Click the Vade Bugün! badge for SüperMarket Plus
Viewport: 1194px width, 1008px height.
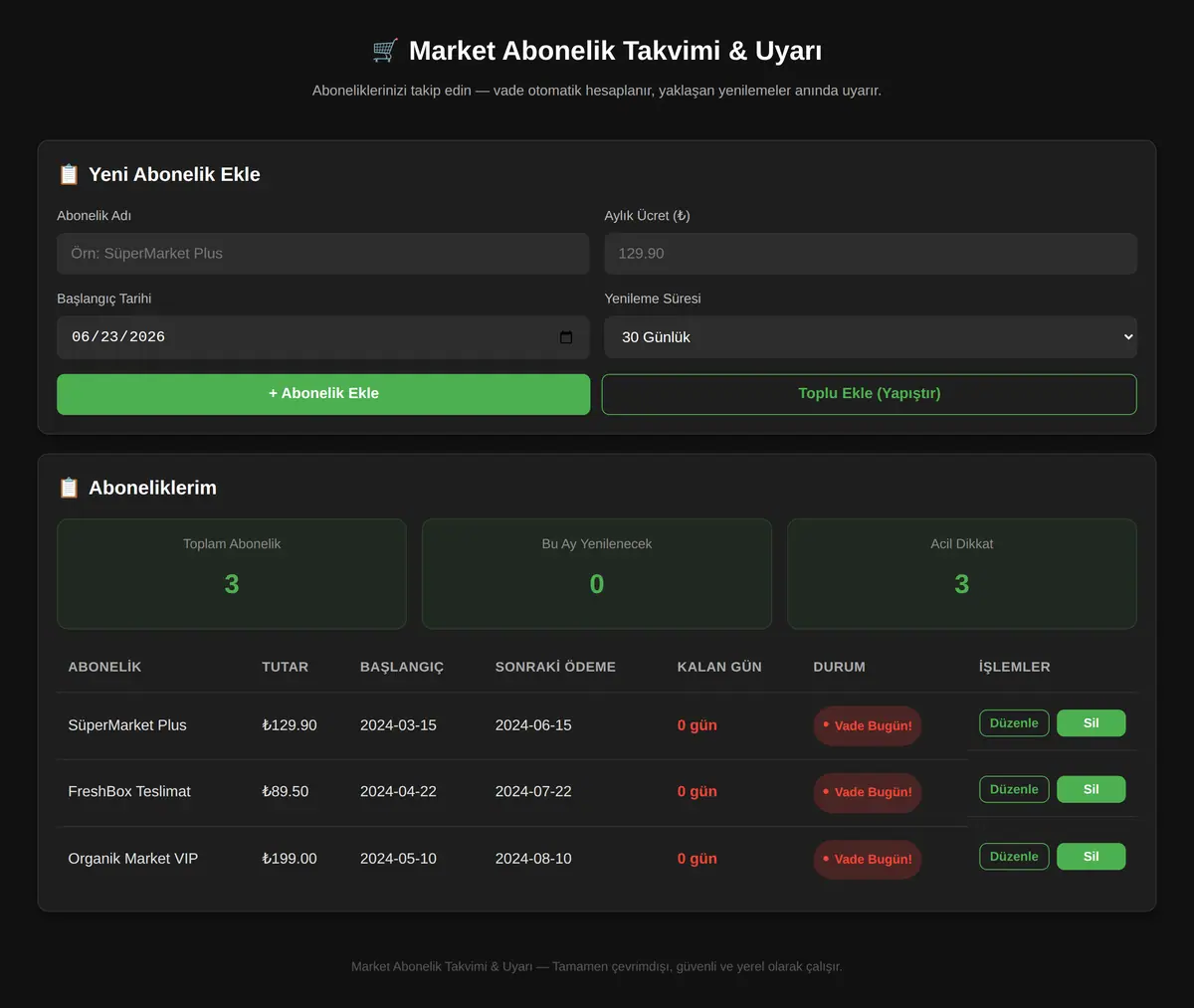[x=868, y=725]
